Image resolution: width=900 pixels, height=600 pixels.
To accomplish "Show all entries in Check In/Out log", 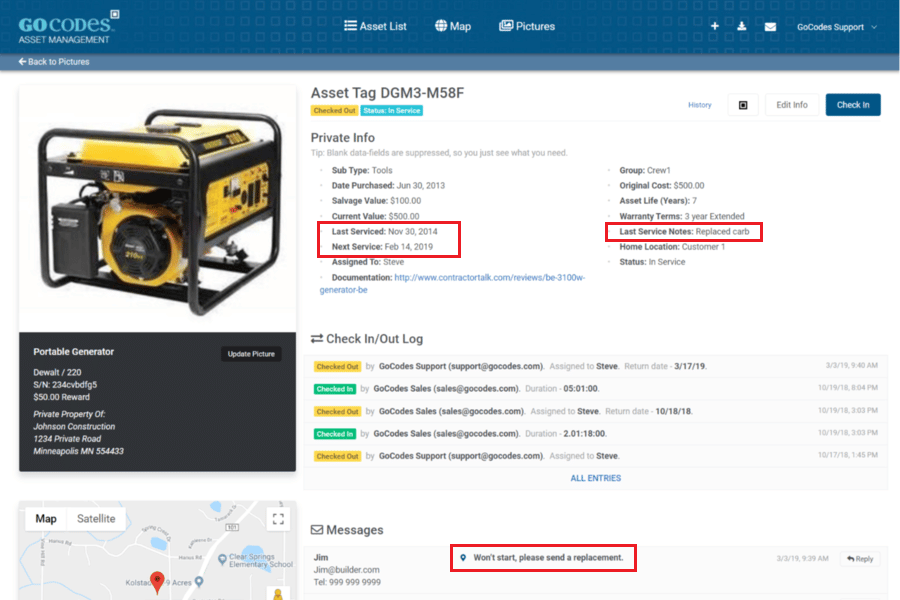I will tap(595, 478).
